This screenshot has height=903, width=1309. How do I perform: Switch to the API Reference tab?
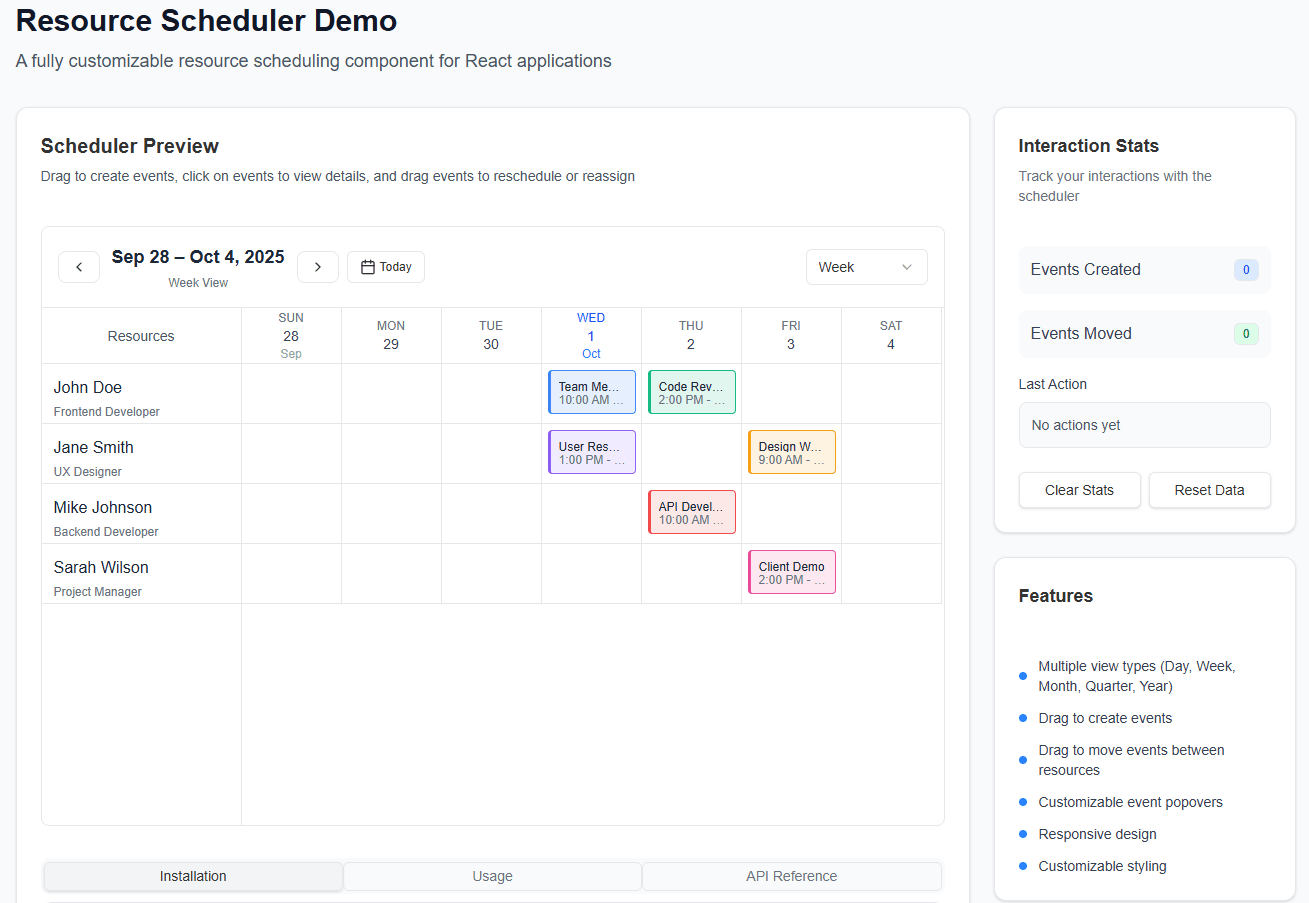(791, 876)
